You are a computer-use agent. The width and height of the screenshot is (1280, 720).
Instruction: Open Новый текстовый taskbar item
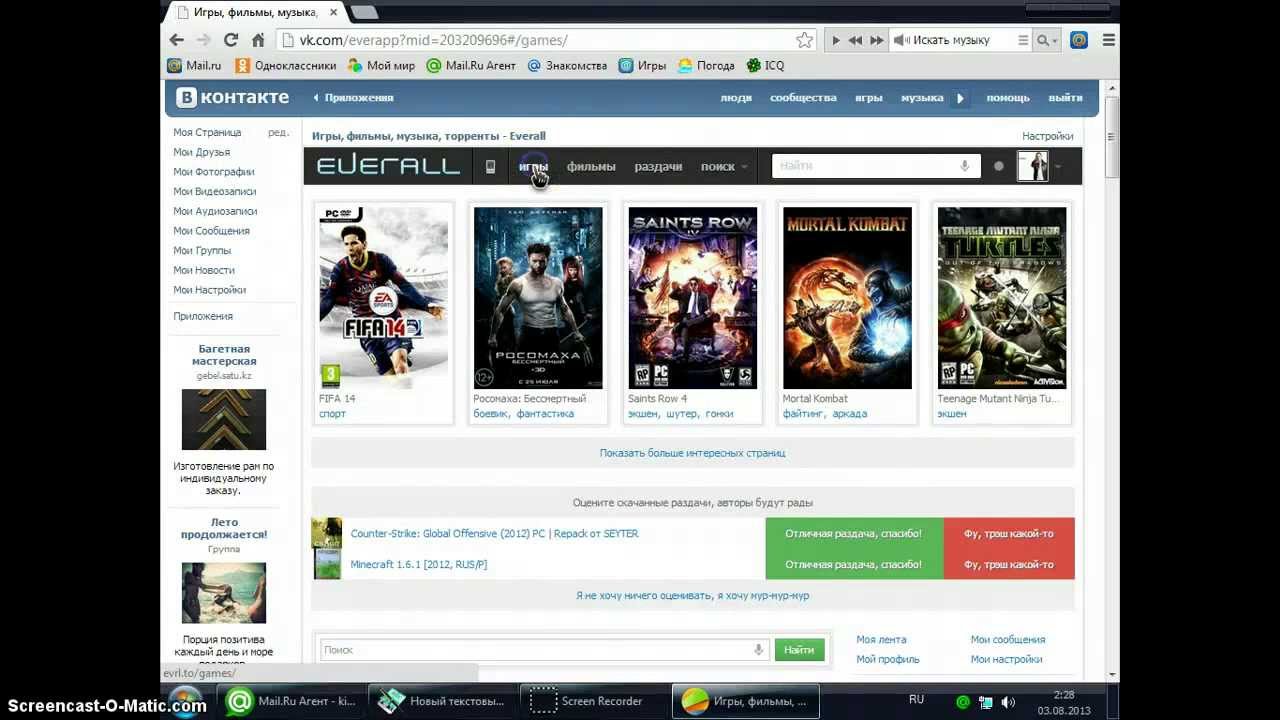(442, 701)
